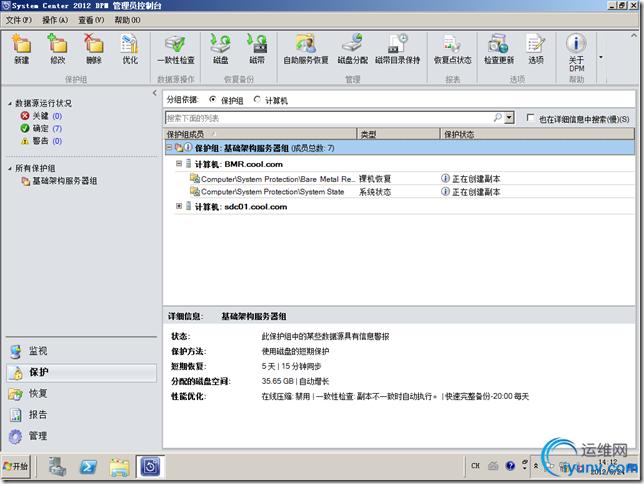Open the 恢复 recovery workspace
This screenshot has width=644, height=484.
pyautogui.click(x=81, y=394)
